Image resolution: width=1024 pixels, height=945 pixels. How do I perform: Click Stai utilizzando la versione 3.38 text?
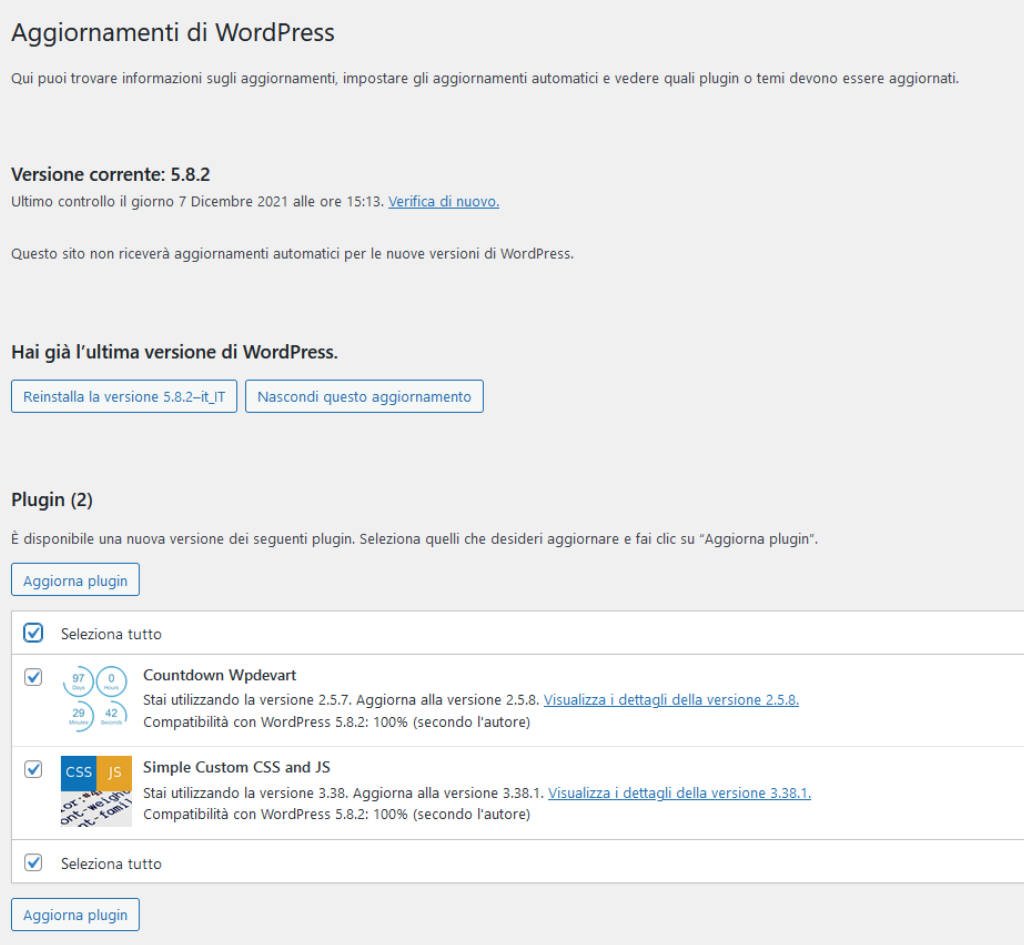coord(248,793)
